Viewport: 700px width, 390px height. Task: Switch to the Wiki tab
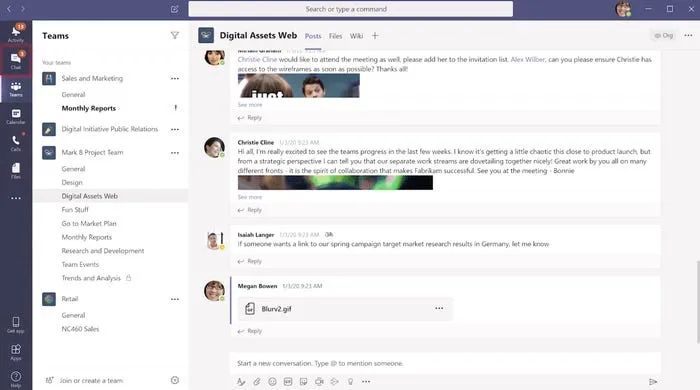click(x=356, y=36)
